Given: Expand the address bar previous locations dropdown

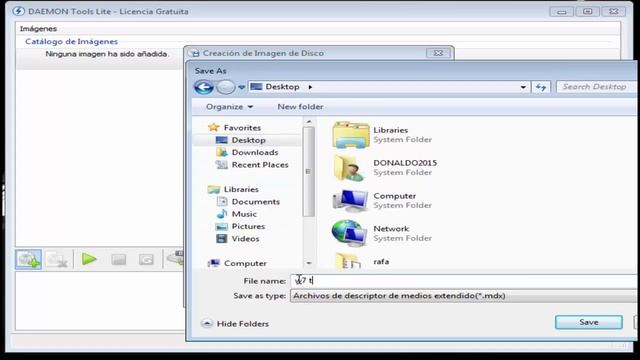Looking at the screenshot, I should tap(523, 87).
